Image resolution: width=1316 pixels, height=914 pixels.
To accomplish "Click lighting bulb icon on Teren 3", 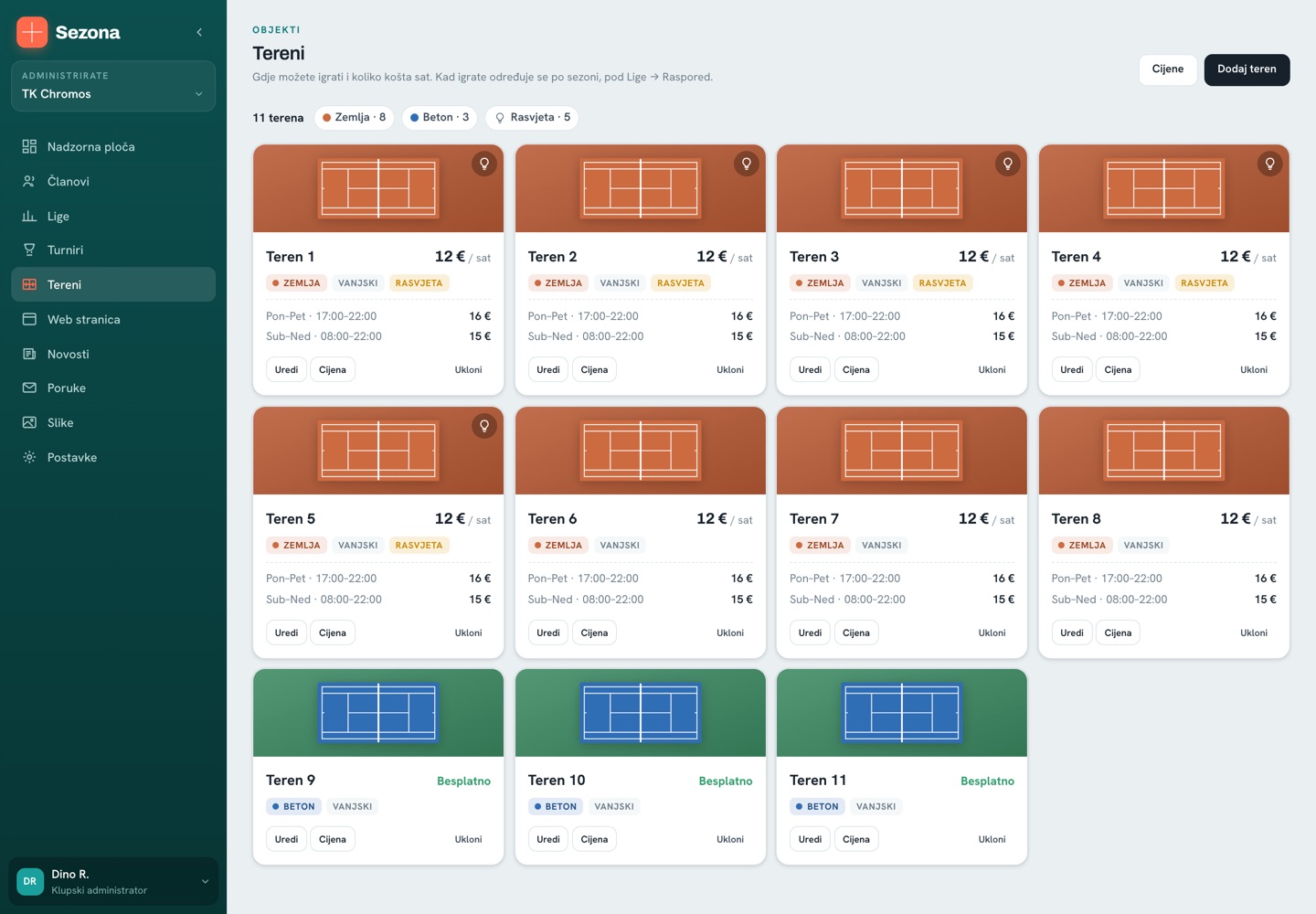I will (1008, 164).
